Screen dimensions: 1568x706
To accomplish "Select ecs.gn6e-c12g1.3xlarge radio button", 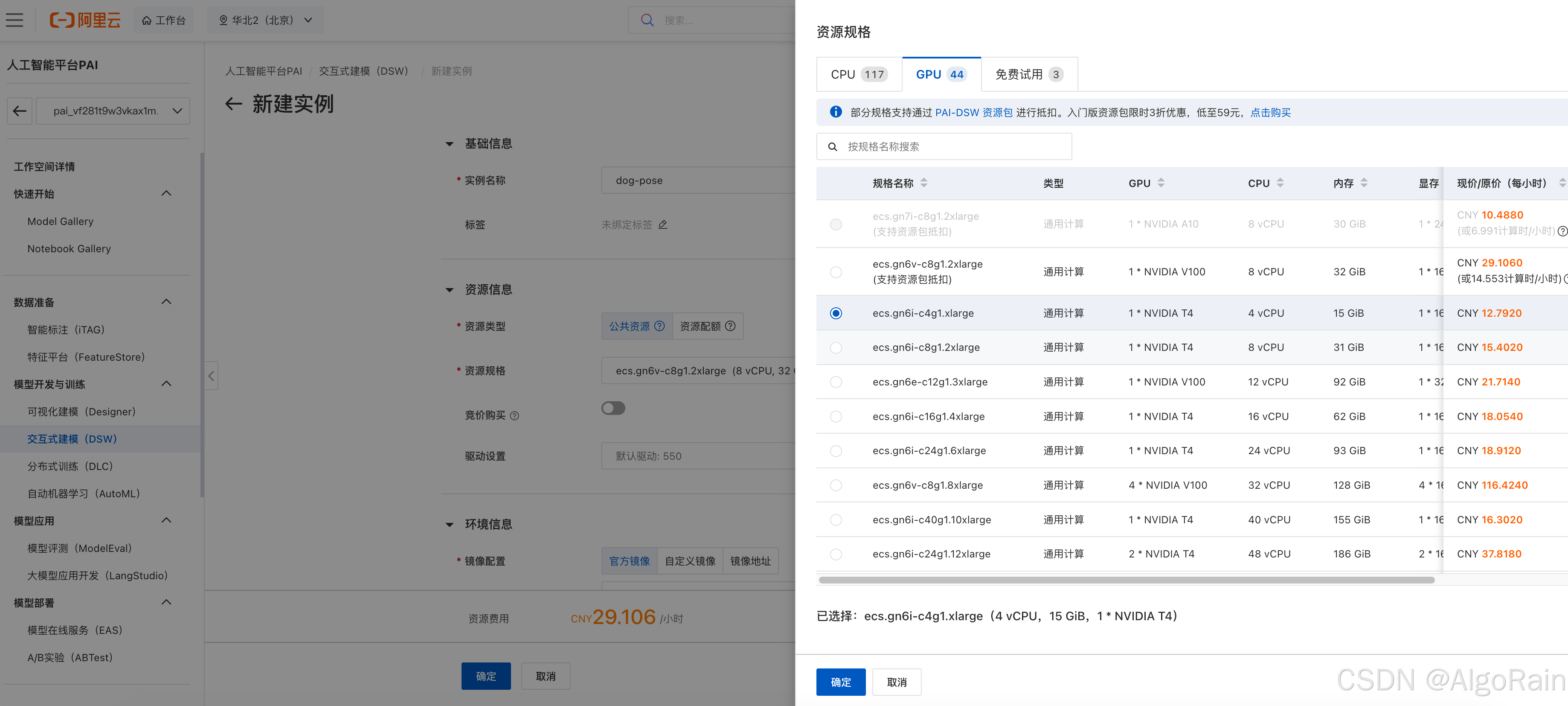I will pyautogui.click(x=836, y=382).
